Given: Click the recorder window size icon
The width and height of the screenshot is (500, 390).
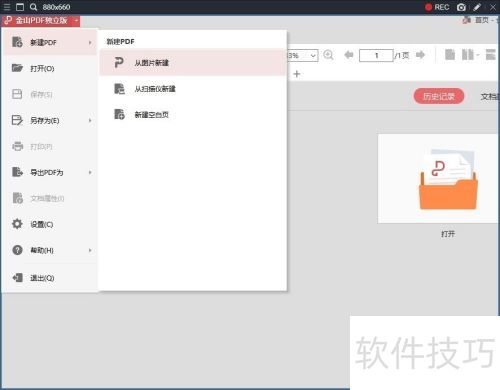Looking at the screenshot, I should 20,7.
